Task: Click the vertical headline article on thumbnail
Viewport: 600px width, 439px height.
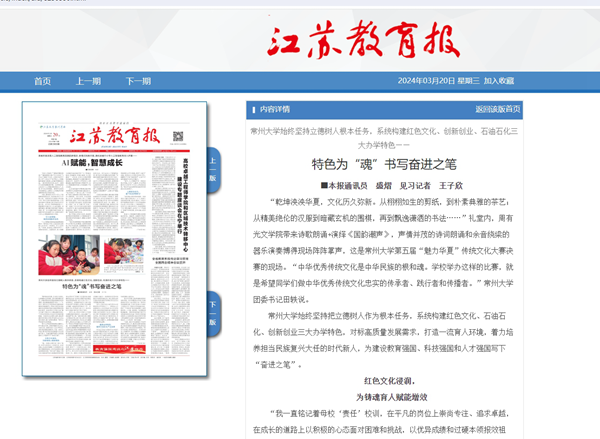Action: click(x=182, y=205)
